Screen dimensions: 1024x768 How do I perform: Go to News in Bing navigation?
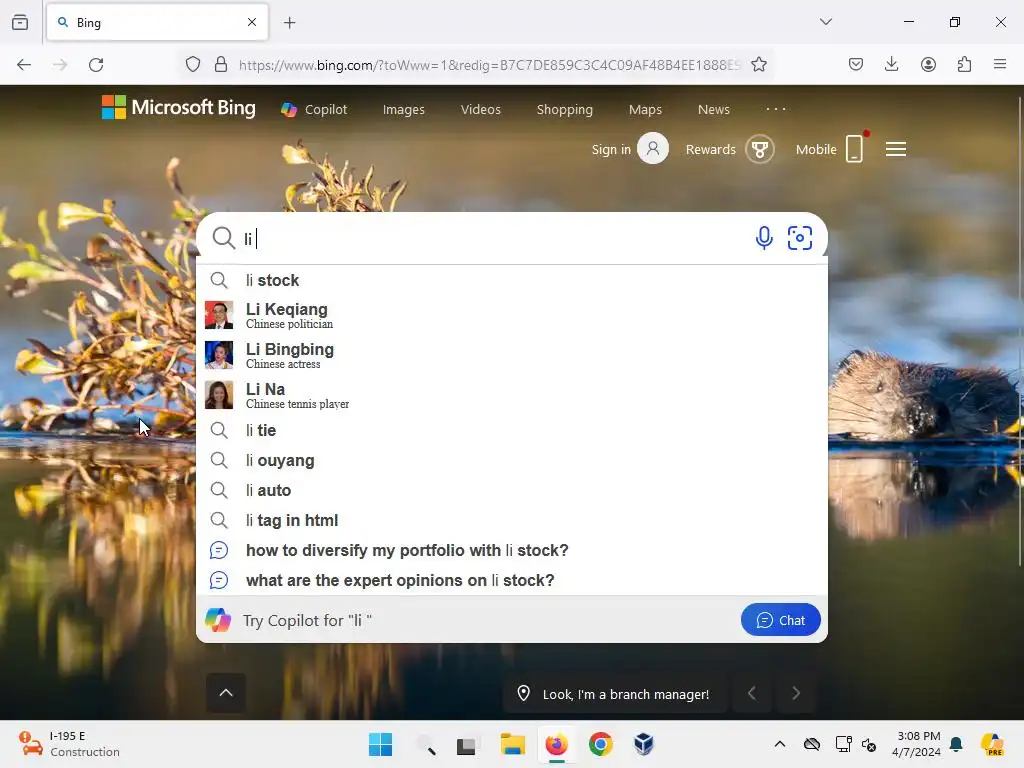pos(714,110)
